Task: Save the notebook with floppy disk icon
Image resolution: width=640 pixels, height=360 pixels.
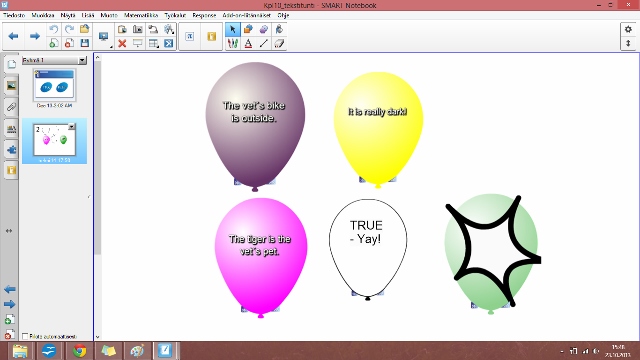Action: click(84, 43)
